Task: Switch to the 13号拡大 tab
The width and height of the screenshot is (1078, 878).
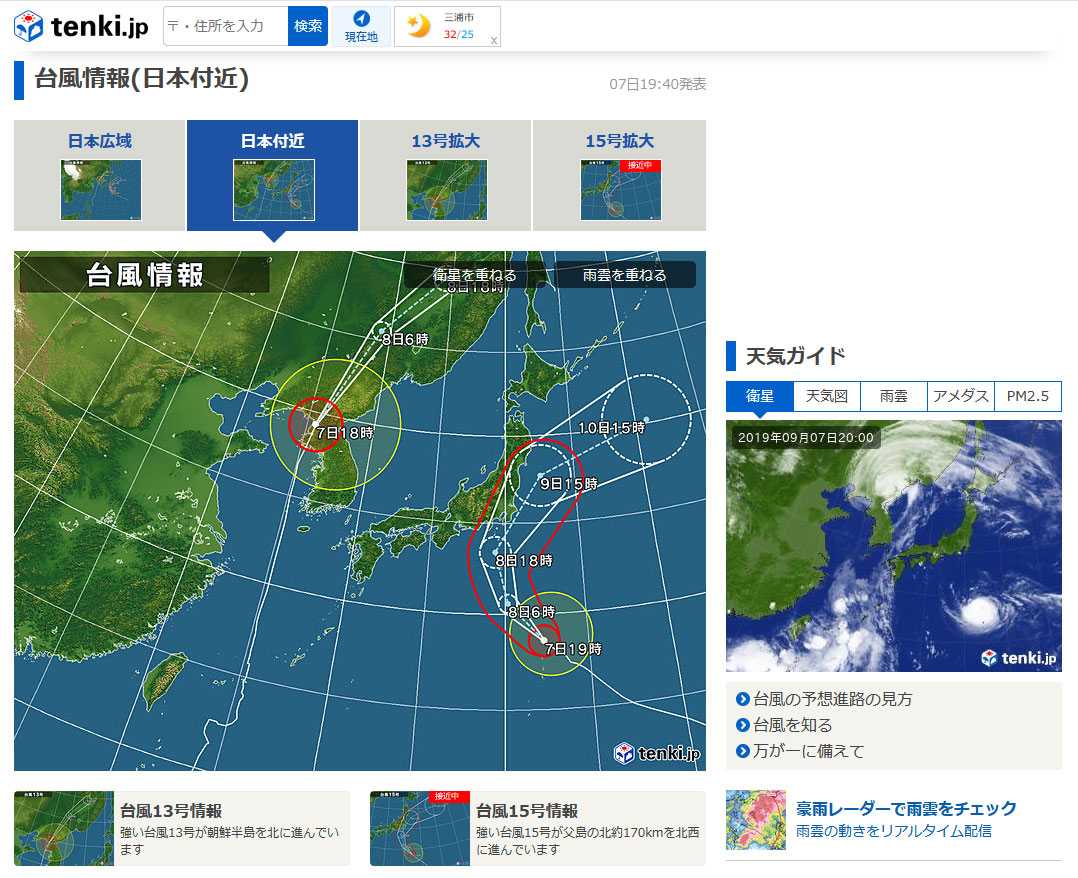Action: [446, 176]
